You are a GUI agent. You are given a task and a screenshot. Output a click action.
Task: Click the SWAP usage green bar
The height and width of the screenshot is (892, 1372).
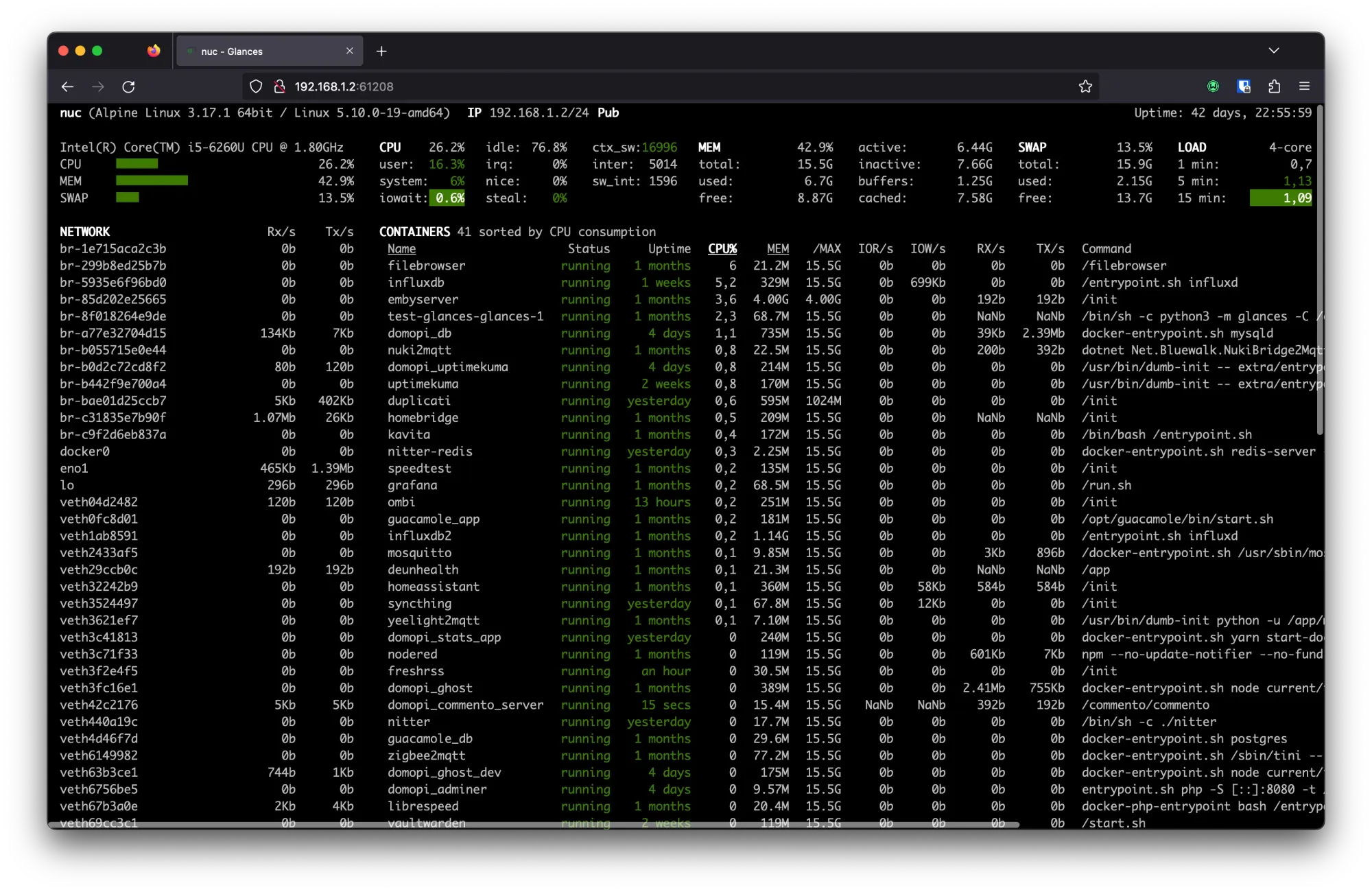point(128,198)
